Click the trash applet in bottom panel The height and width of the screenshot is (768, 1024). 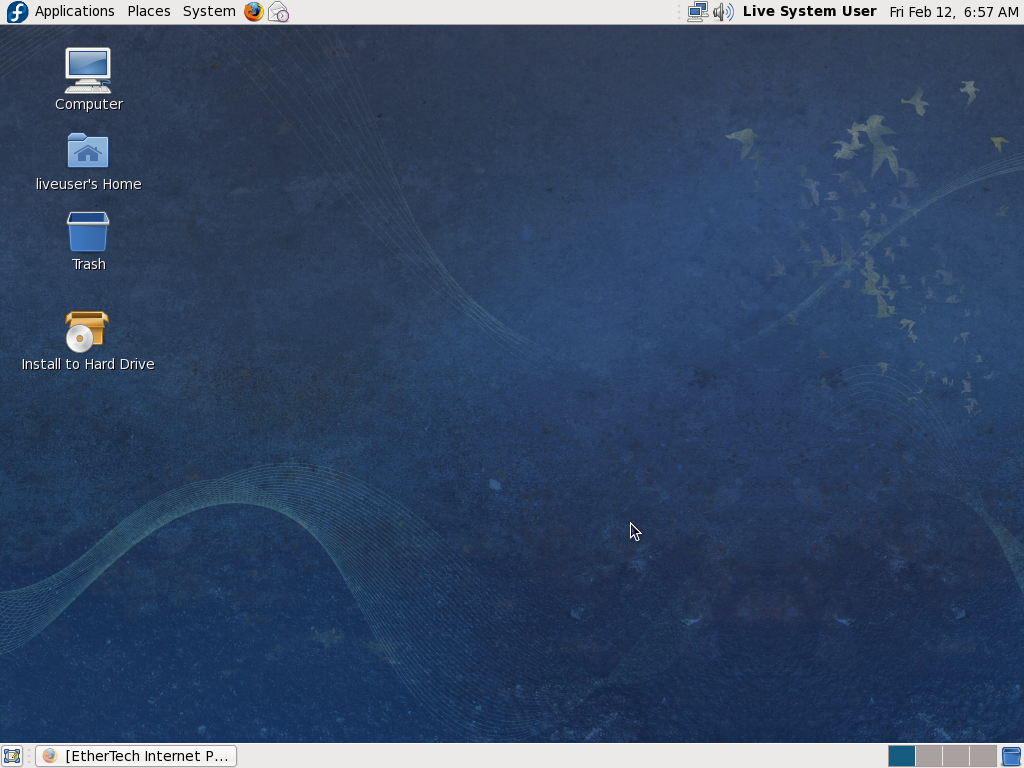click(x=1012, y=756)
